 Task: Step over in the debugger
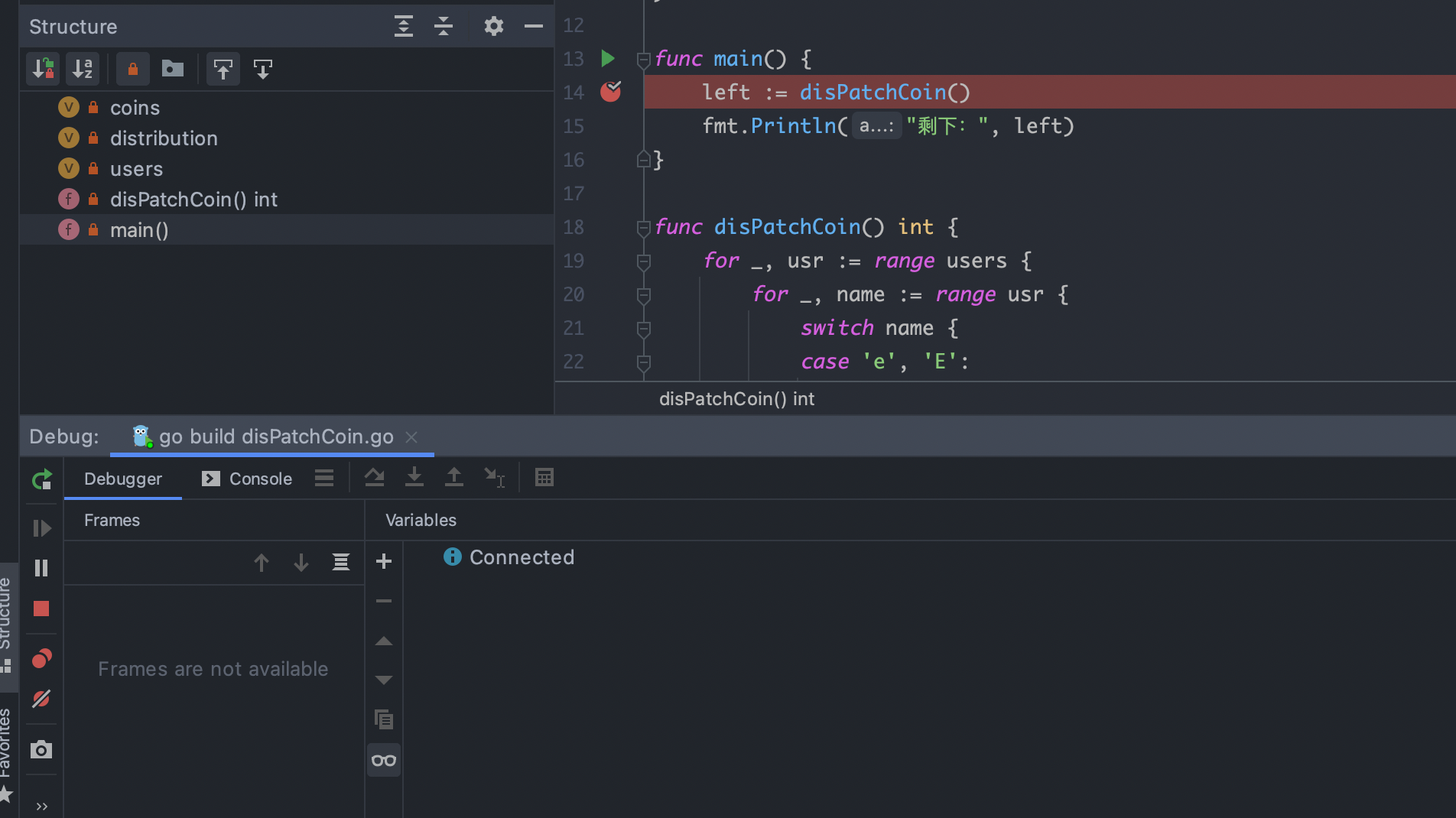tap(374, 478)
